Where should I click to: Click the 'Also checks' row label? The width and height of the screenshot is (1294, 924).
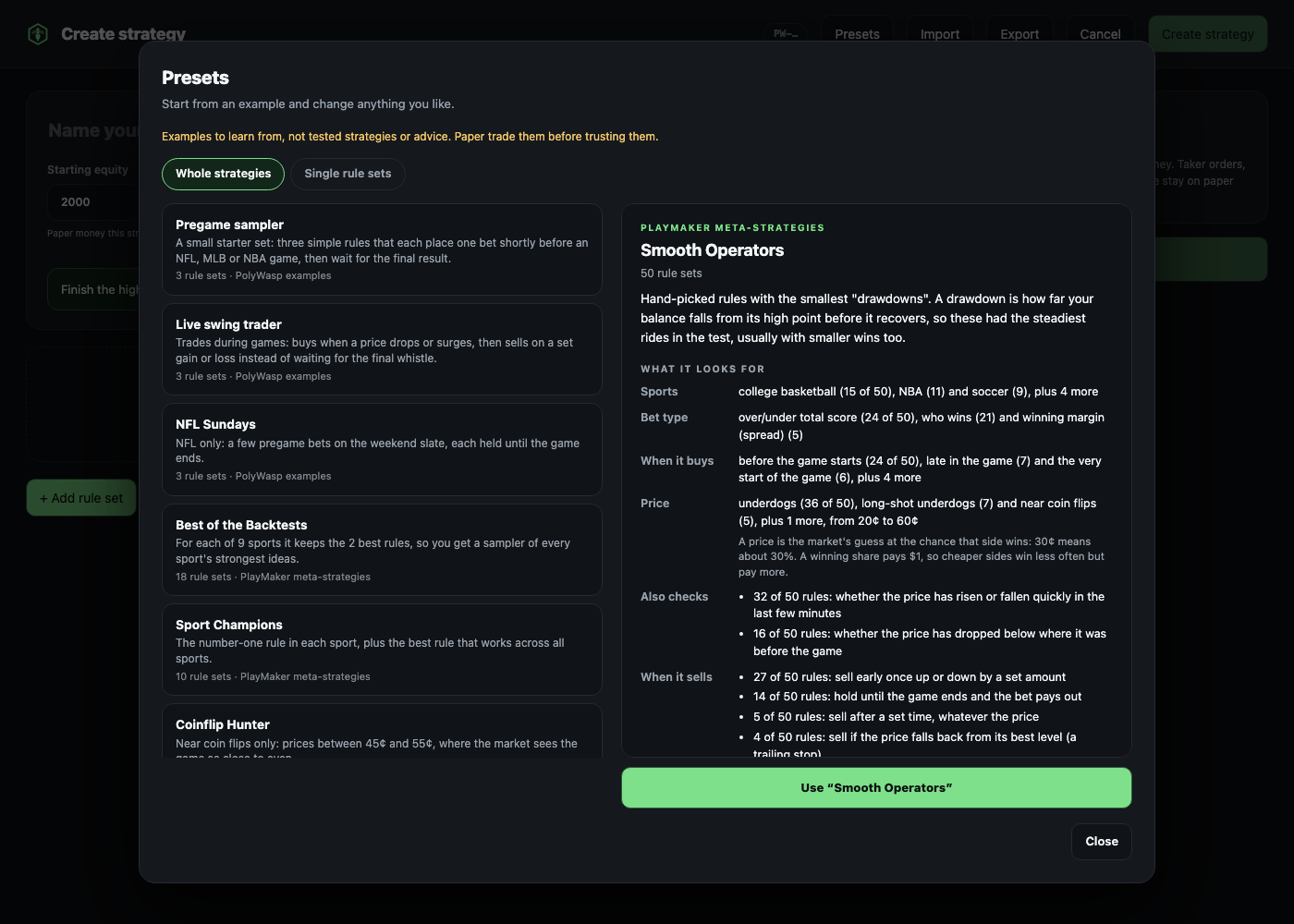(x=675, y=597)
